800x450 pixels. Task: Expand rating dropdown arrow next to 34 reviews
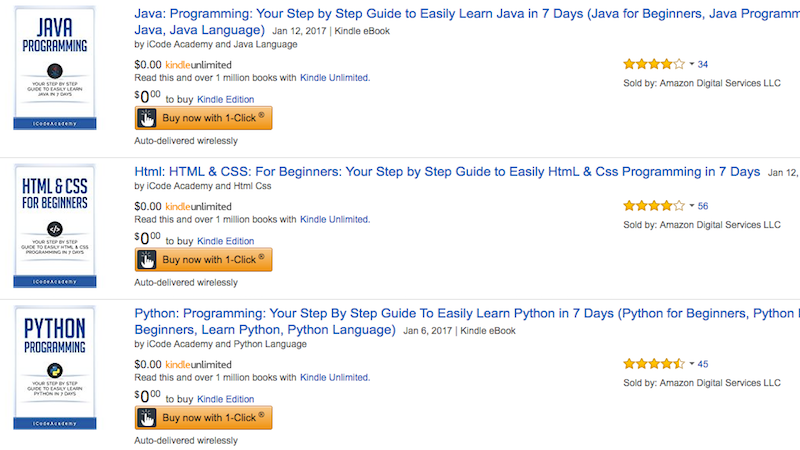(691, 64)
